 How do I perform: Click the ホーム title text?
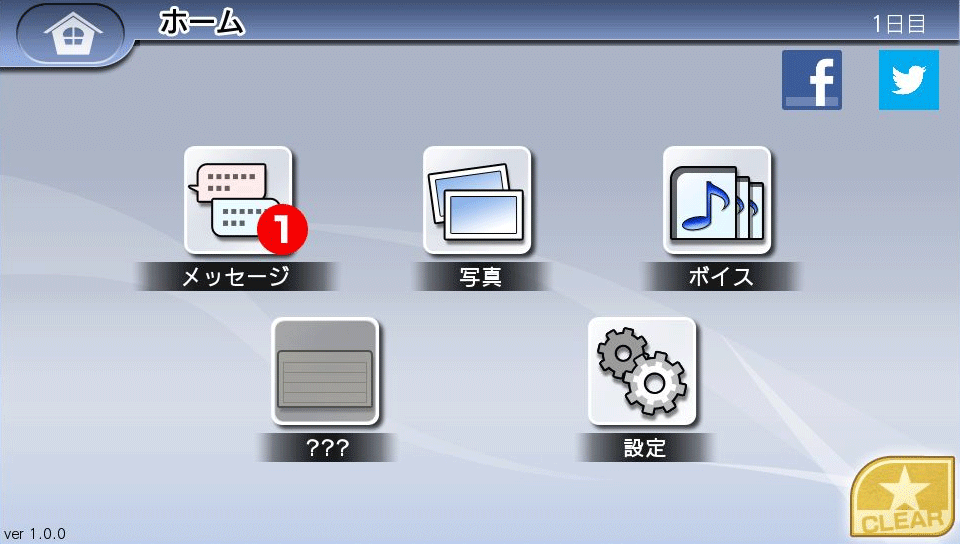point(201,22)
